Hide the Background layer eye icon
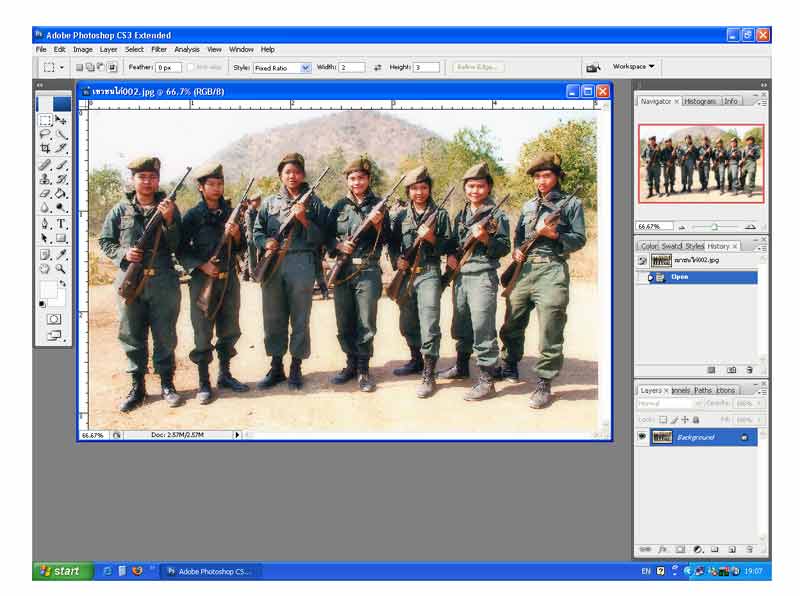The height and width of the screenshot is (596, 800). coord(642,437)
